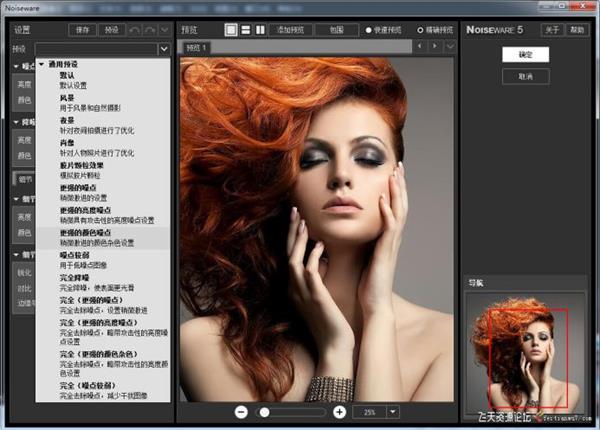Choose the 肖像 preset from the list
600x430 pixels.
pyautogui.click(x=67, y=143)
